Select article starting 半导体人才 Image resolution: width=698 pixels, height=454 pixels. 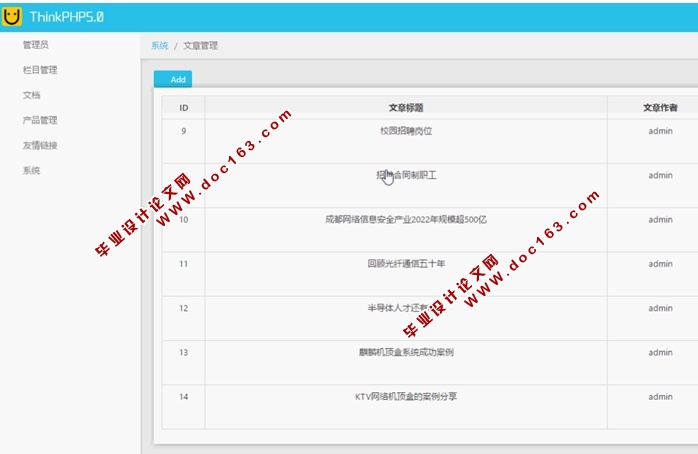tap(398, 308)
